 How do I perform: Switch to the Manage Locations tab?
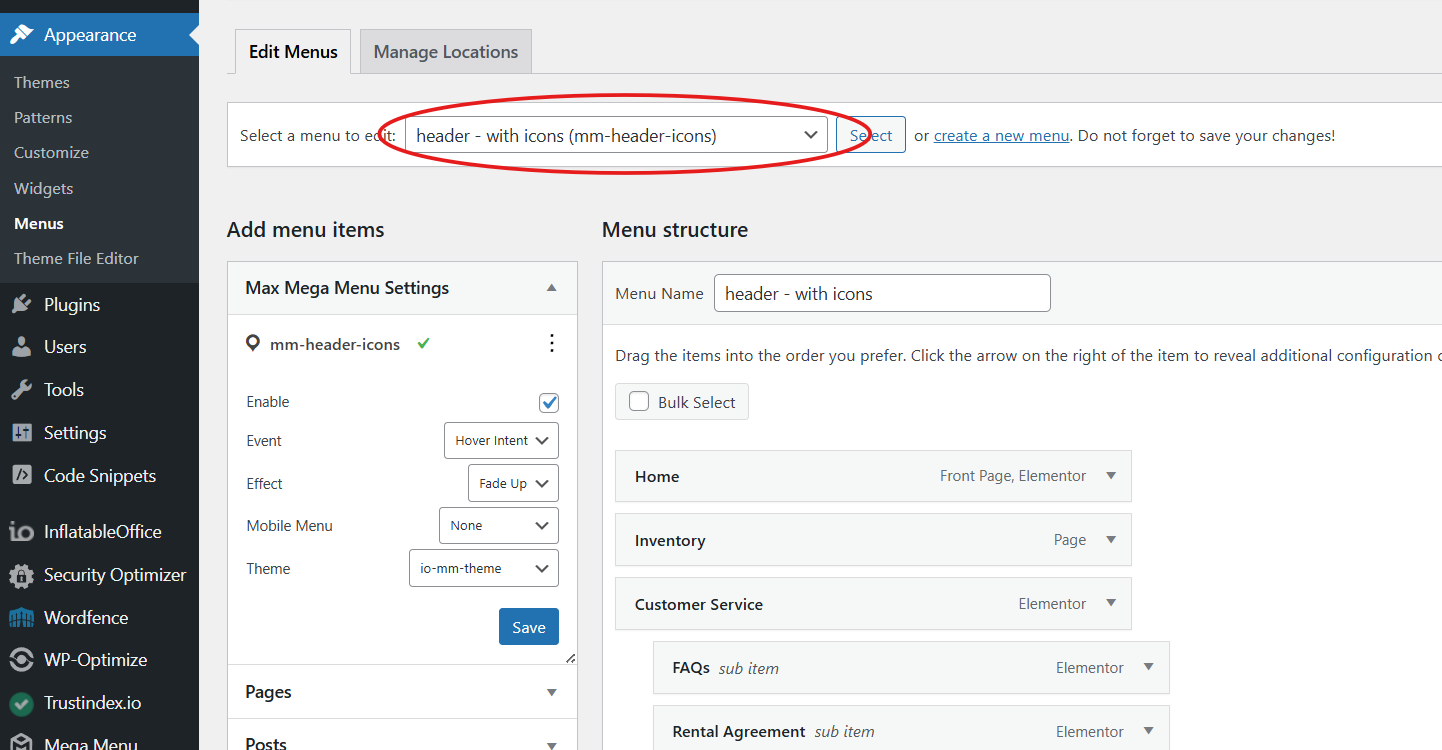(446, 52)
